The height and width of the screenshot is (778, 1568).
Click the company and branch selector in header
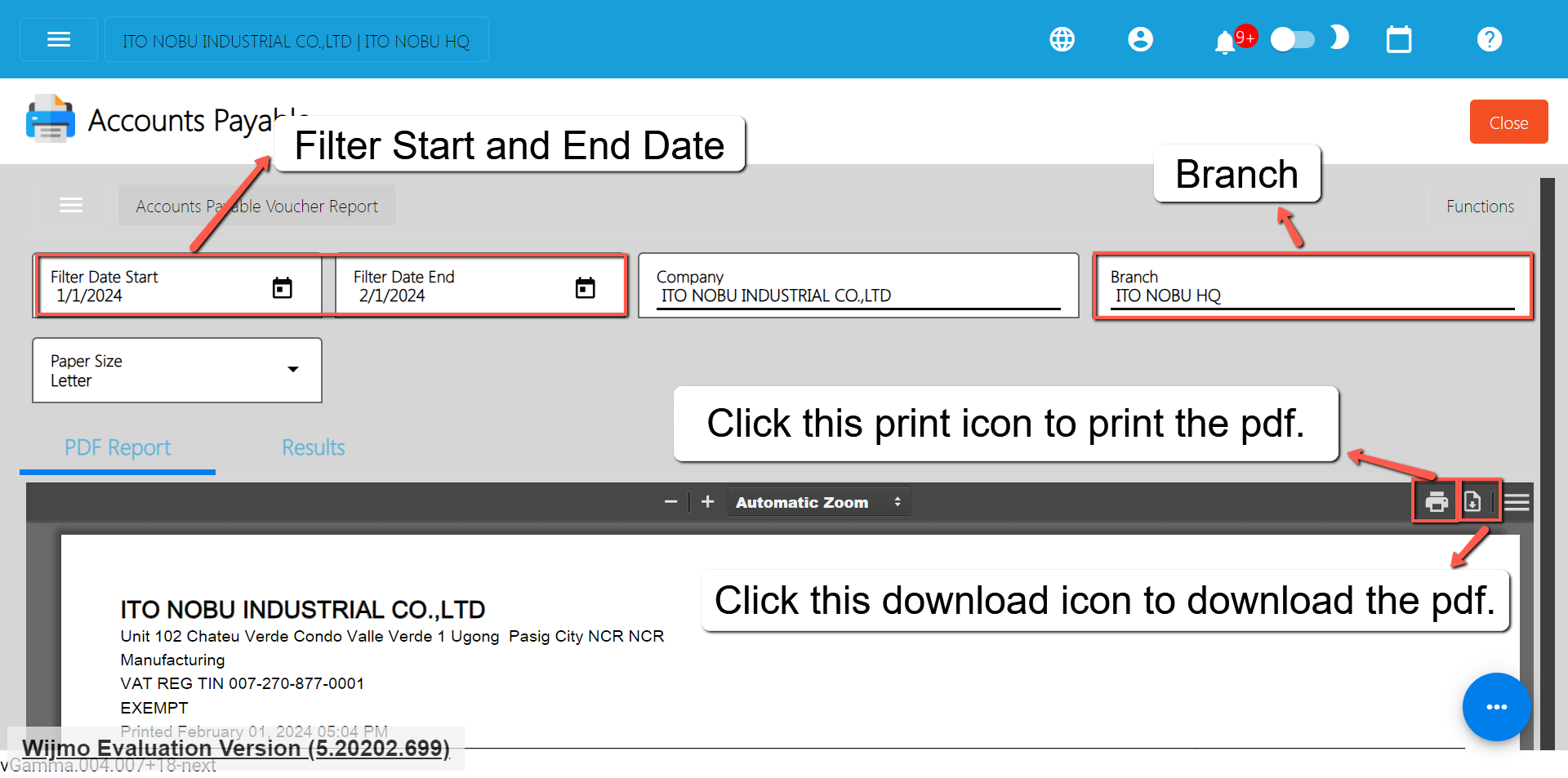tap(296, 39)
